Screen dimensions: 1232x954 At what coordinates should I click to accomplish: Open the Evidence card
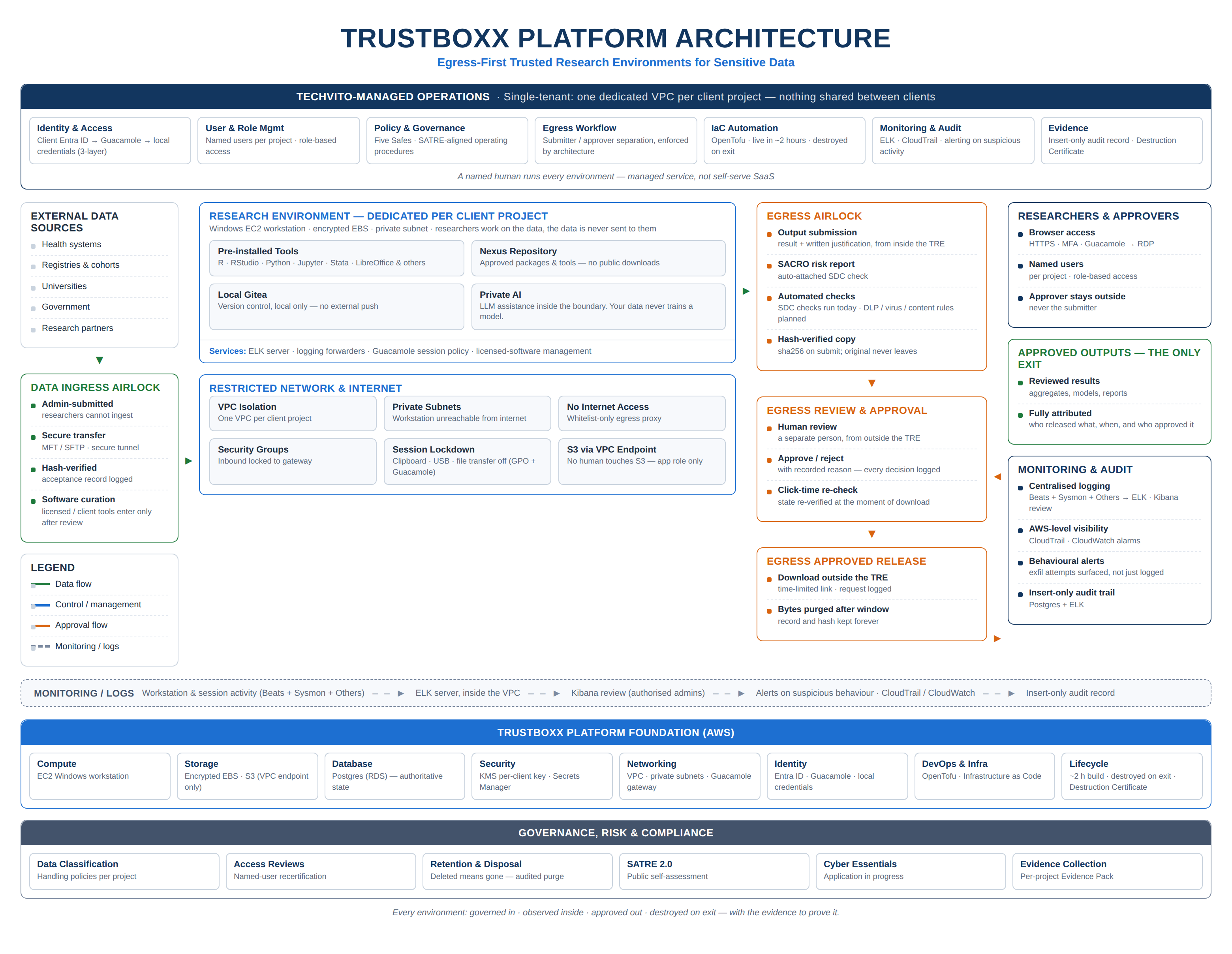pyautogui.click(x=1121, y=141)
